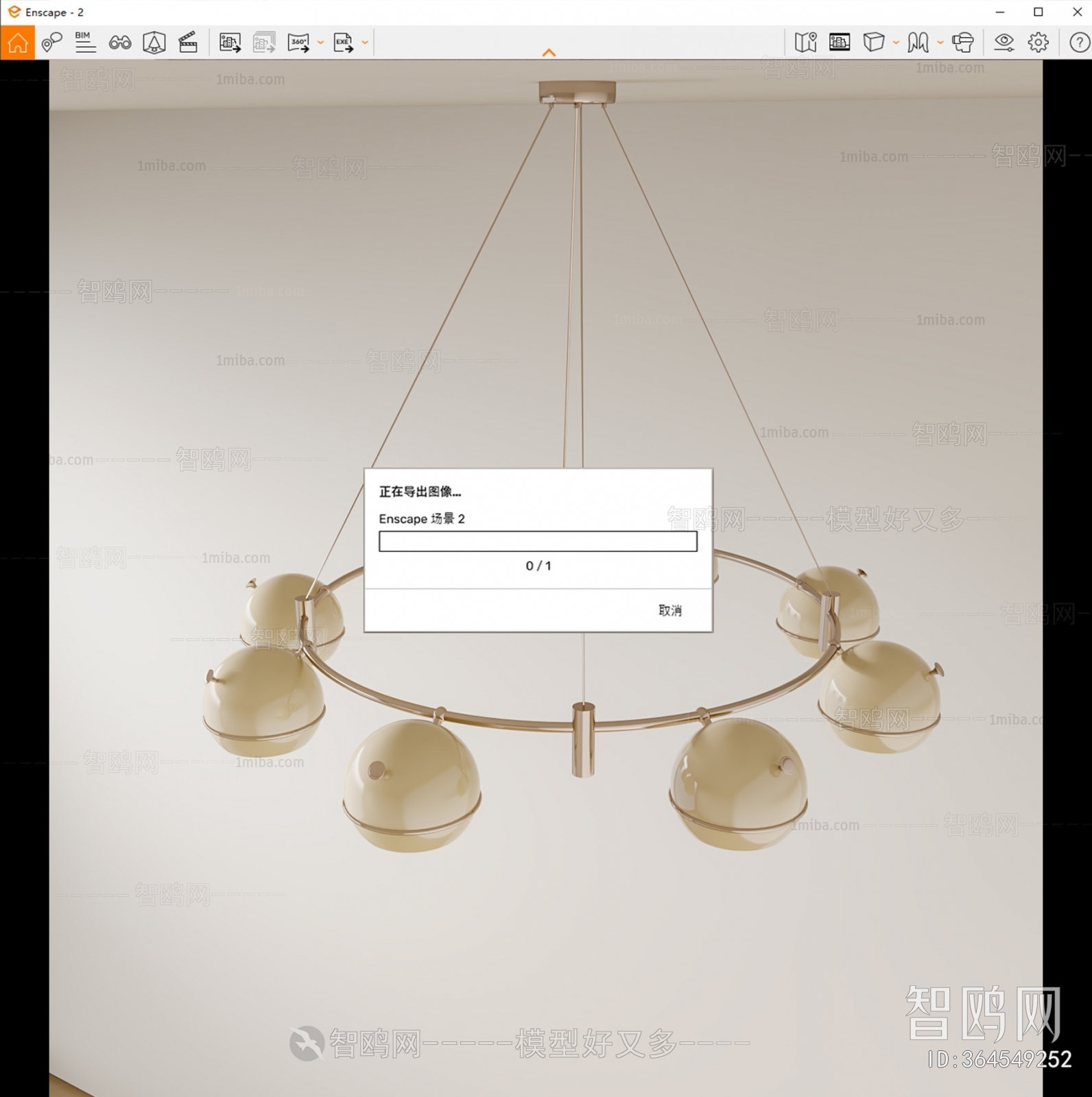Open the mini map icon

[x=805, y=43]
